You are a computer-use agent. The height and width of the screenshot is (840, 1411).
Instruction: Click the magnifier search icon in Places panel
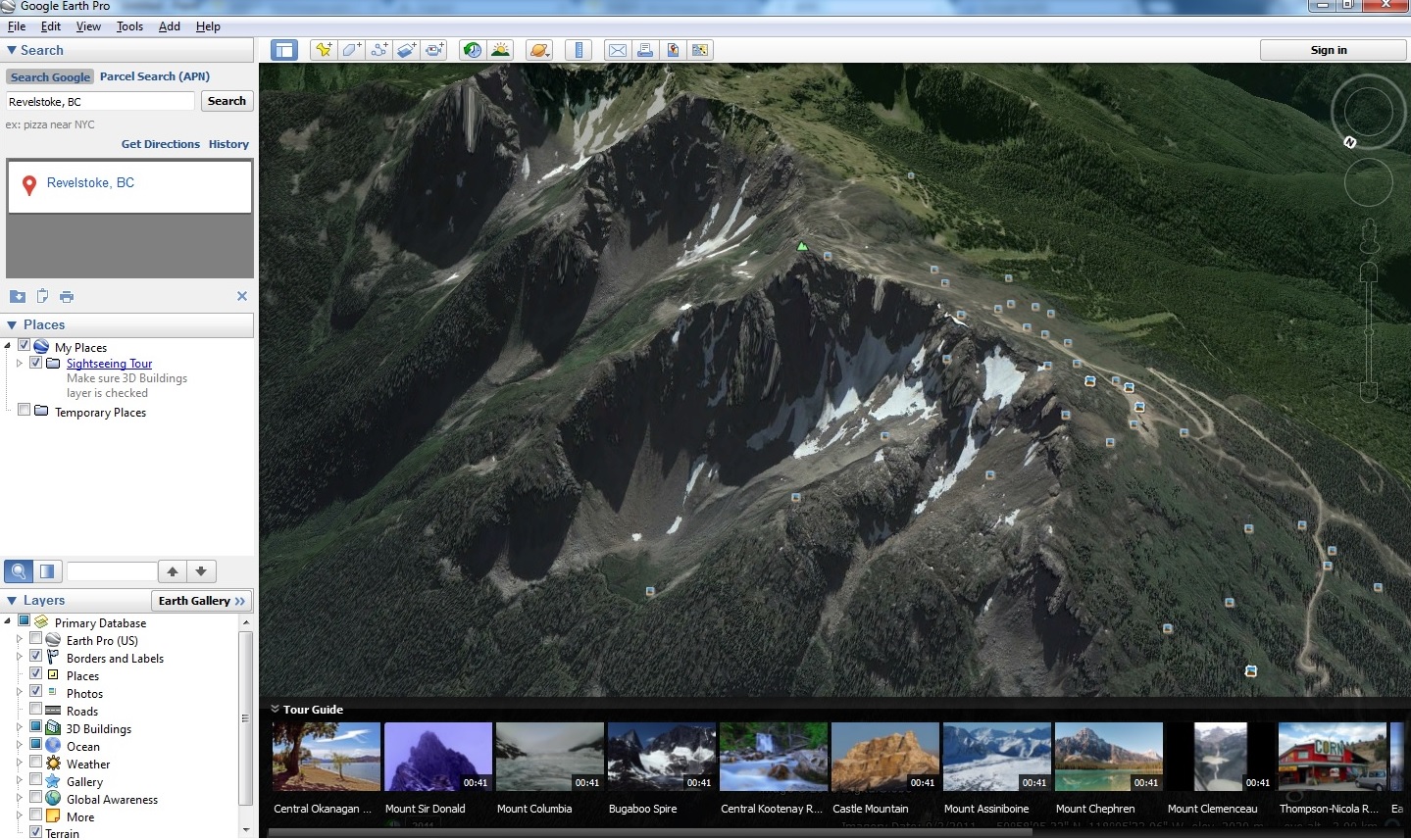pos(19,571)
